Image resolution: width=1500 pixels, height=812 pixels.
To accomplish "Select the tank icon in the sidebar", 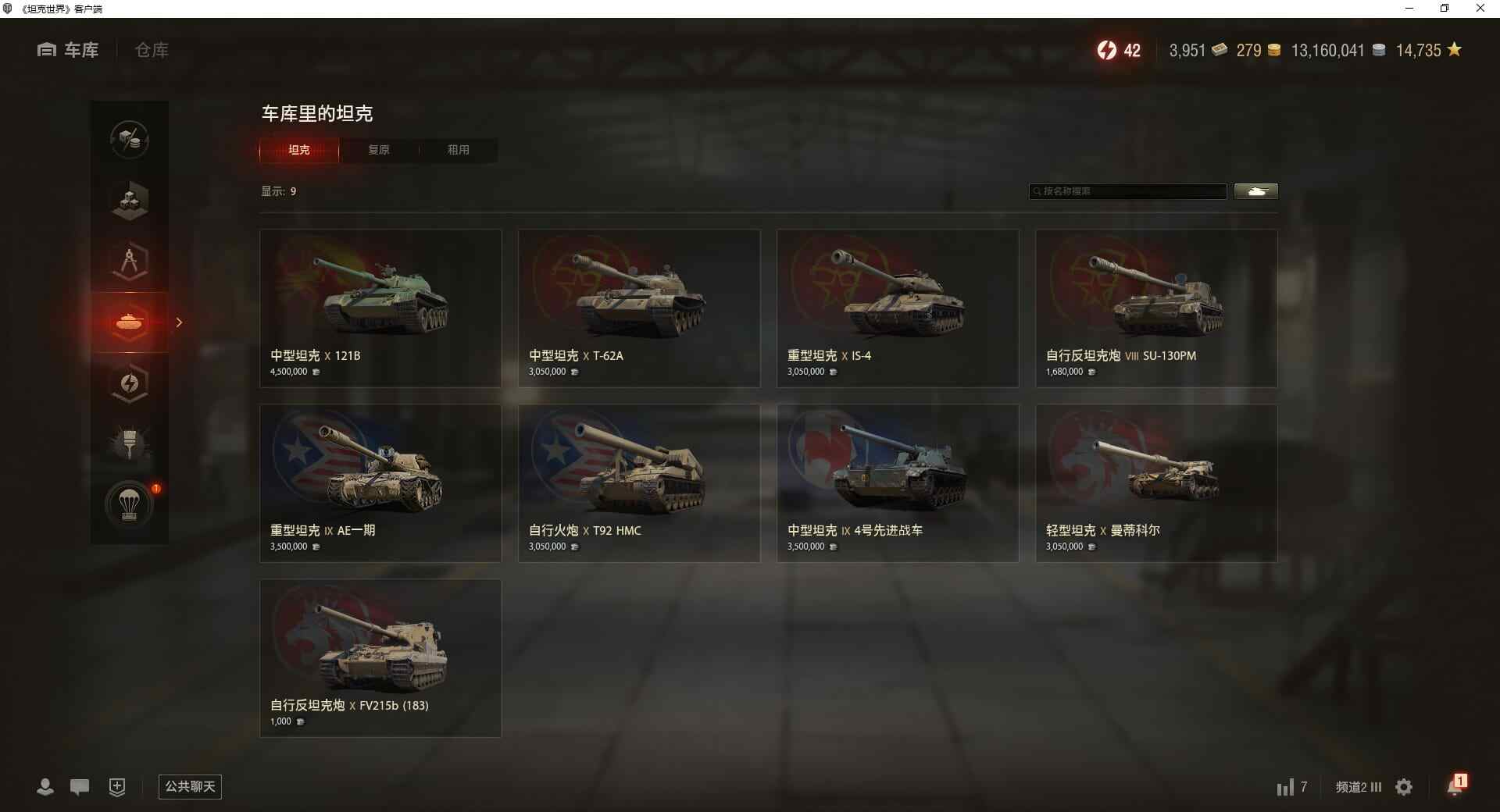I will click(x=130, y=322).
